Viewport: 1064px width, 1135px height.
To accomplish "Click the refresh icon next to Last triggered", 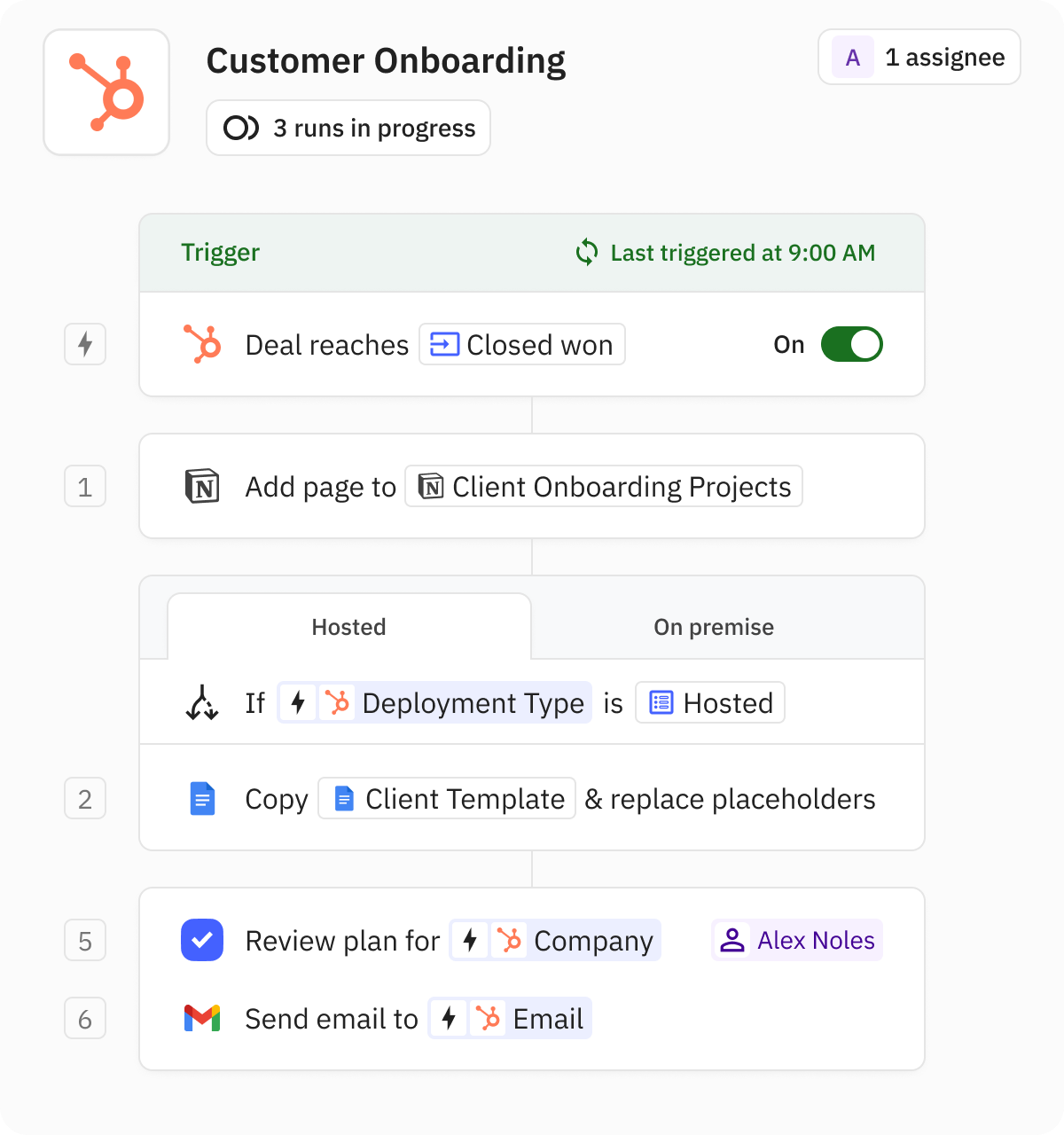I will pos(586,253).
